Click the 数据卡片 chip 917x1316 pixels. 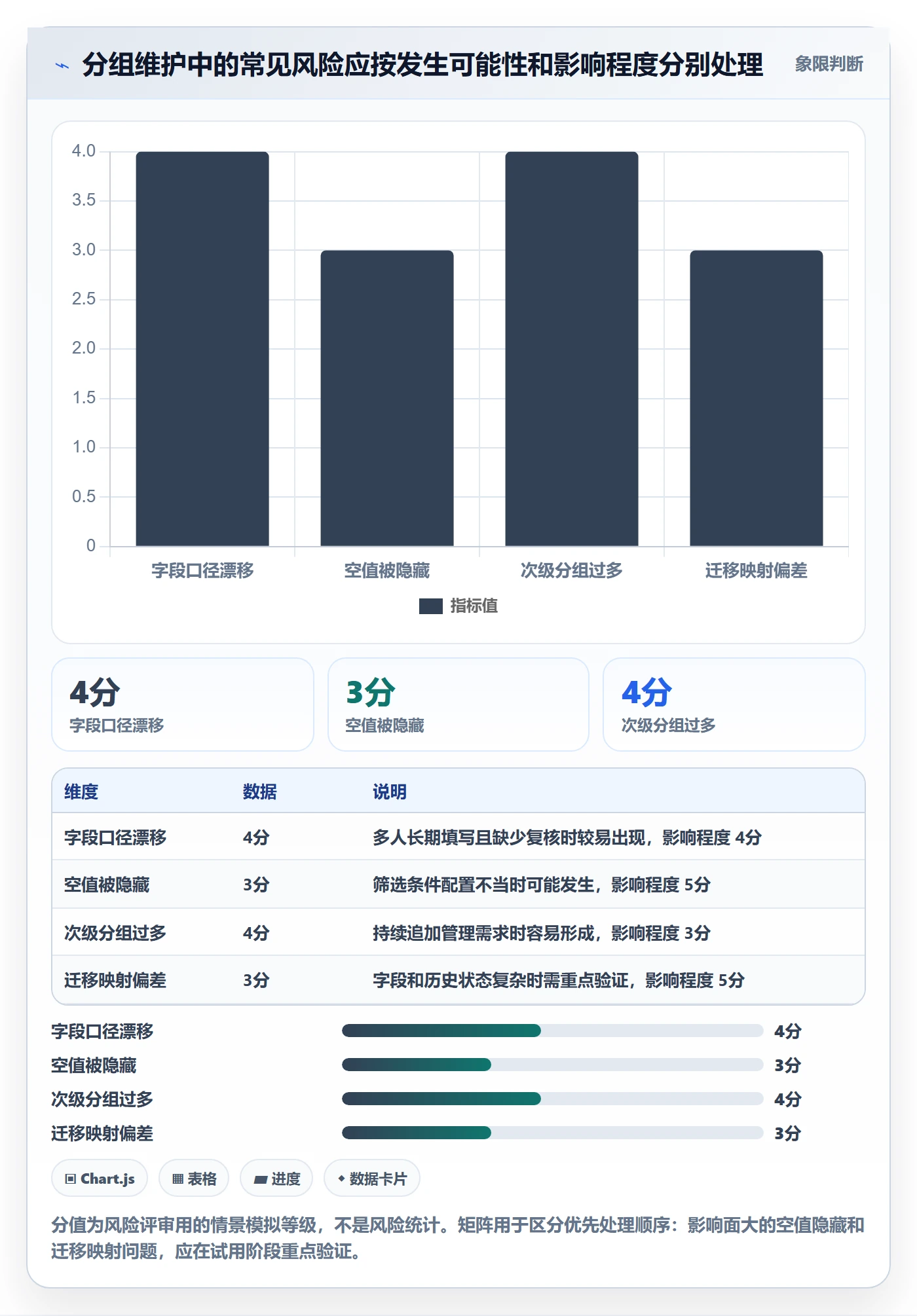tap(372, 1179)
